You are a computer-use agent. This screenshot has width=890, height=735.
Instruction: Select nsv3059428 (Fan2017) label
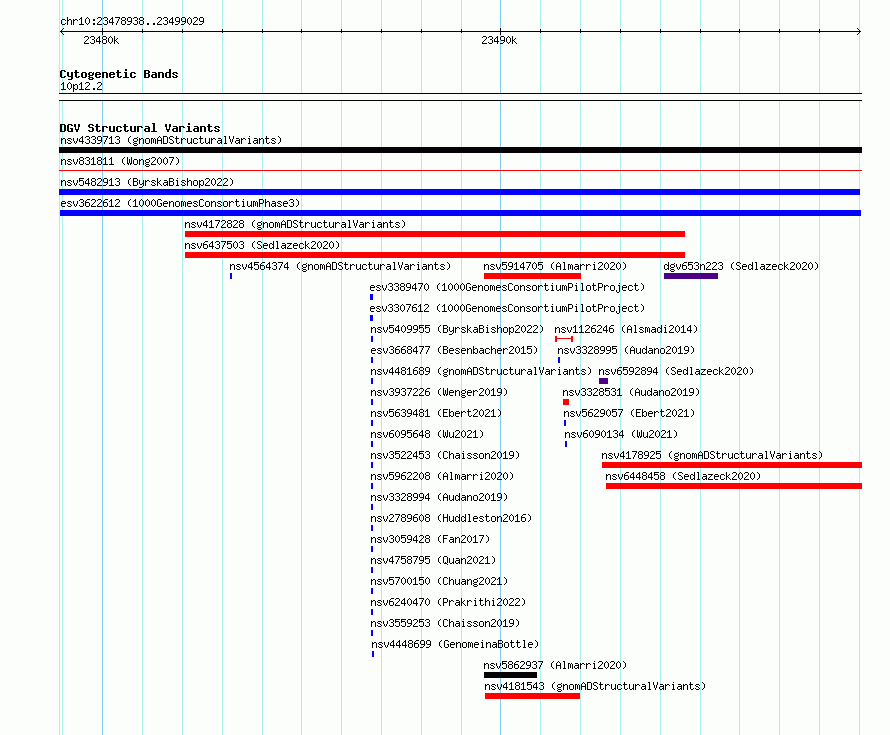pos(430,539)
